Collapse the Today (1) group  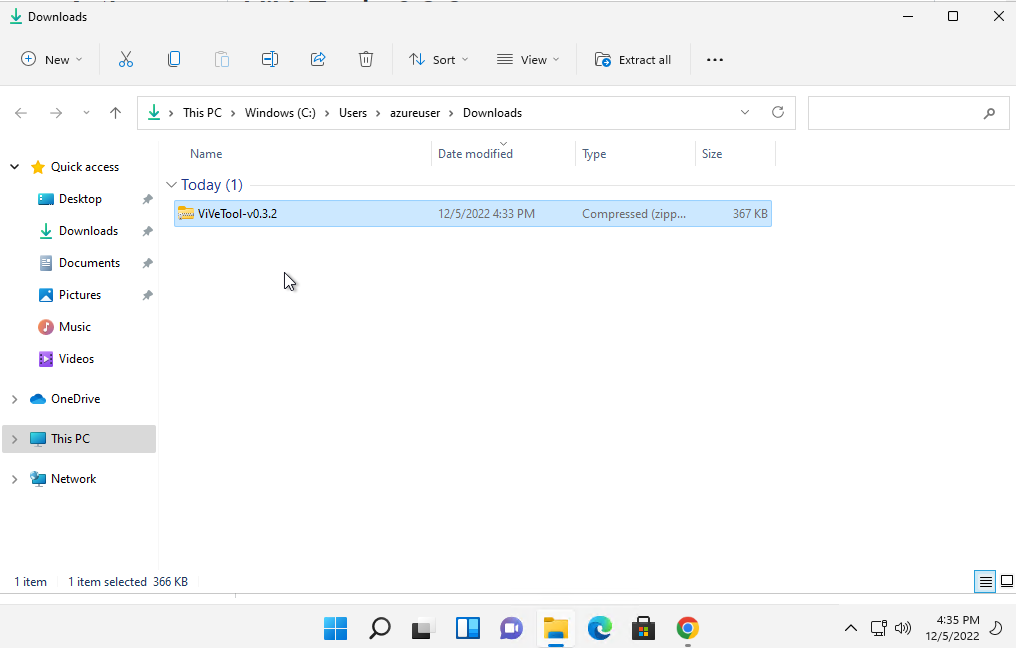click(171, 185)
